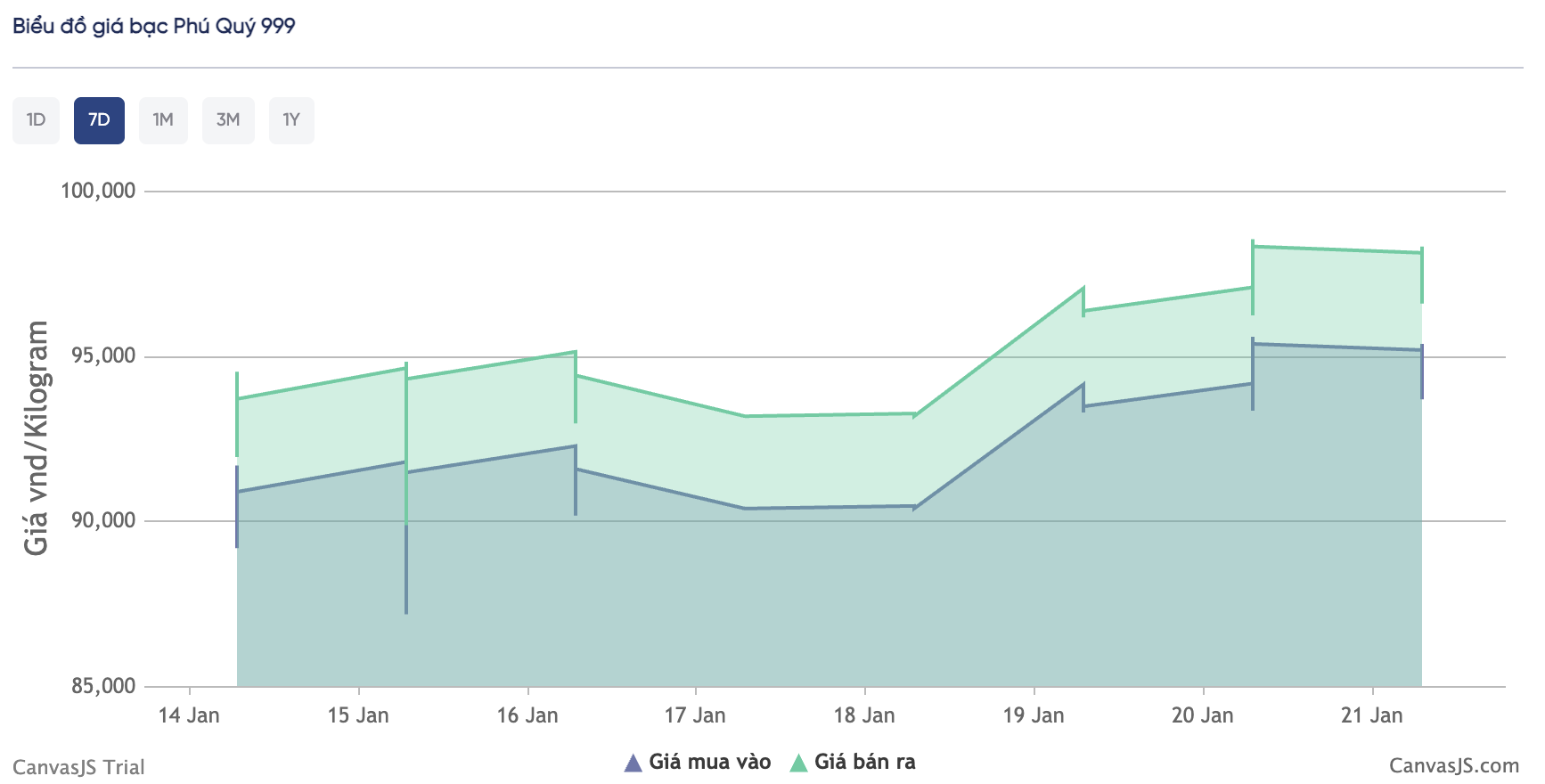
Task: Select the 1D time range
Action: [x=36, y=120]
